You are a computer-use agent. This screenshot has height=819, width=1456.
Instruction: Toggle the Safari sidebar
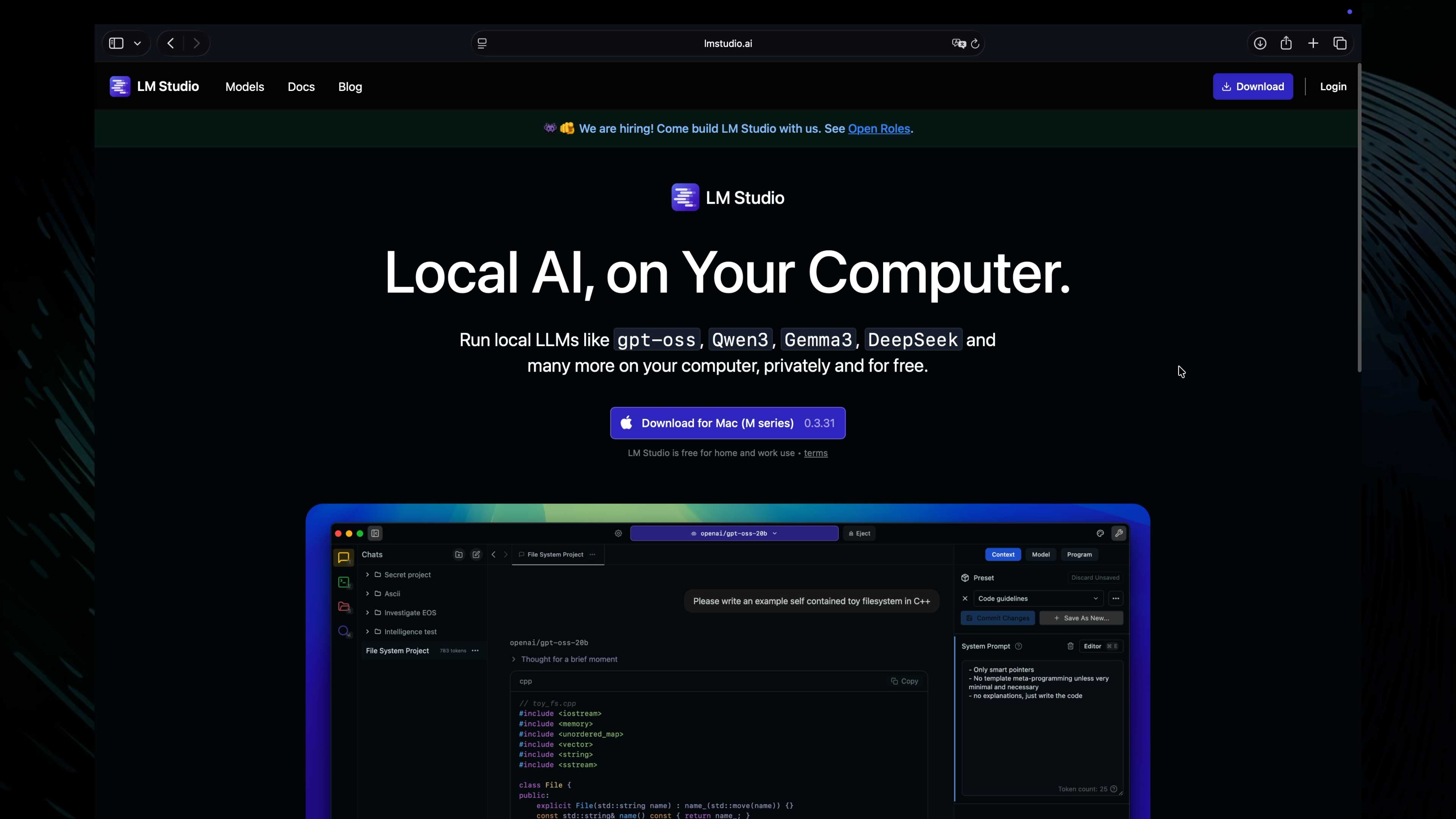click(116, 44)
